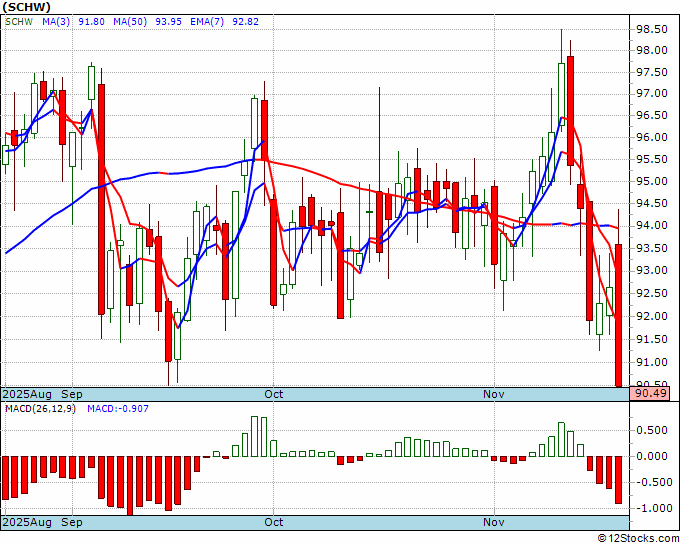Click the (SCHW) chart title
This screenshot has height=546, width=680.
[x=27, y=7]
